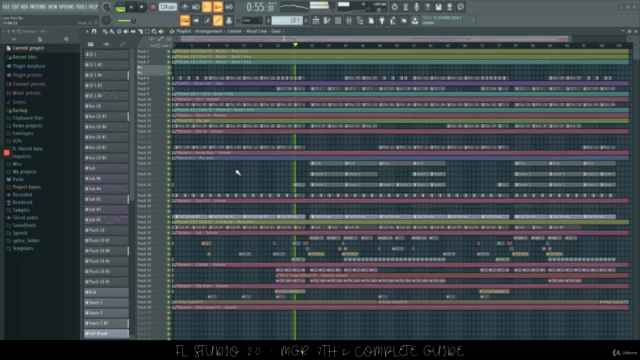The height and width of the screenshot is (360, 640).
Task: Click the 124 tempo field
Action: (x=167, y=7)
